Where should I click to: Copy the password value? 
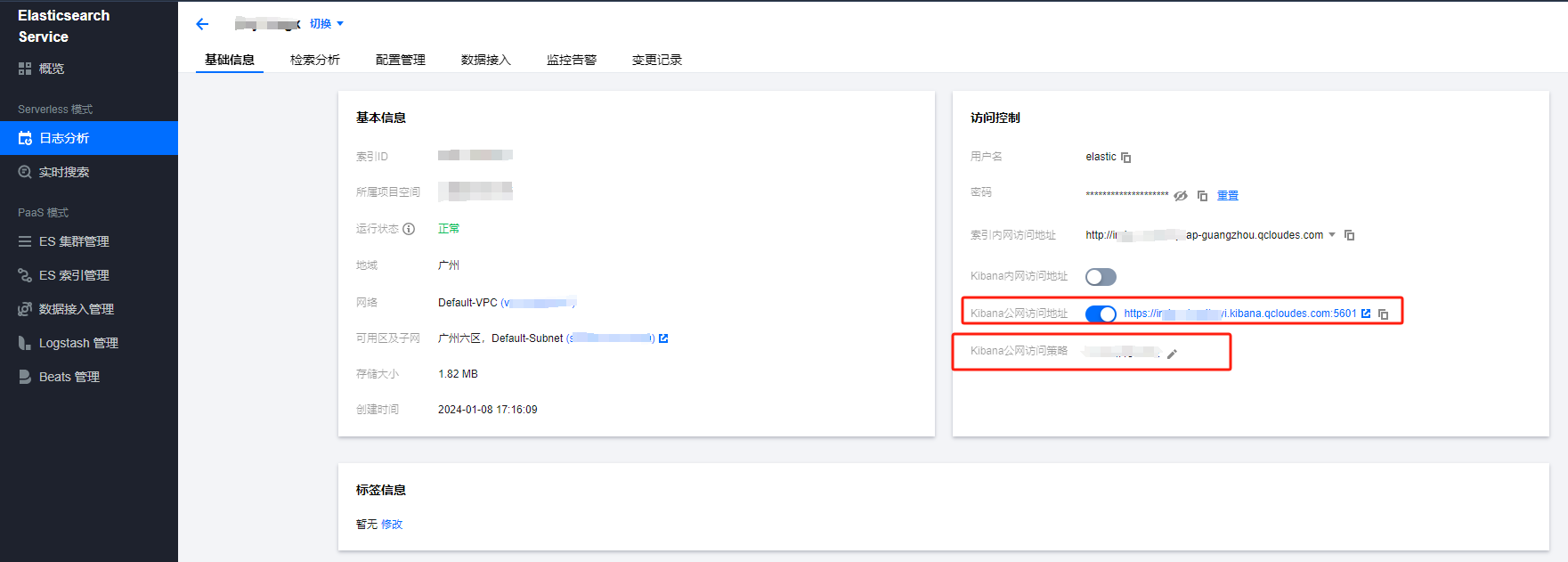tap(1202, 196)
